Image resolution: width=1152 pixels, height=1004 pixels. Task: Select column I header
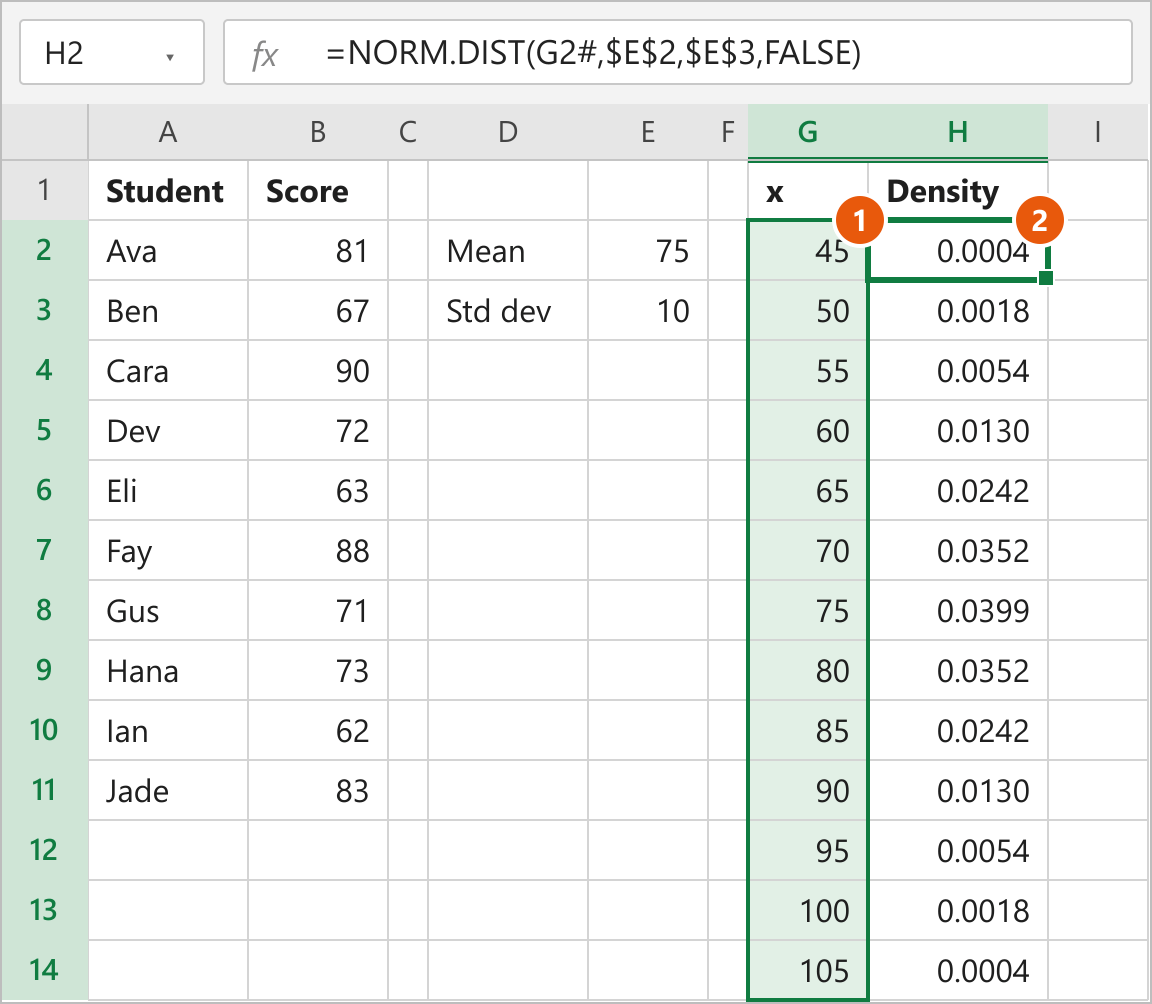pyautogui.click(x=1098, y=132)
